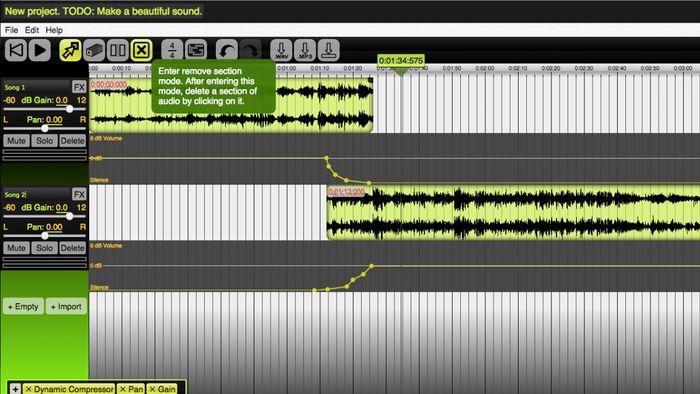This screenshot has width=700, height=394.
Task: Click the download-to-disk save icon
Action: (329, 50)
